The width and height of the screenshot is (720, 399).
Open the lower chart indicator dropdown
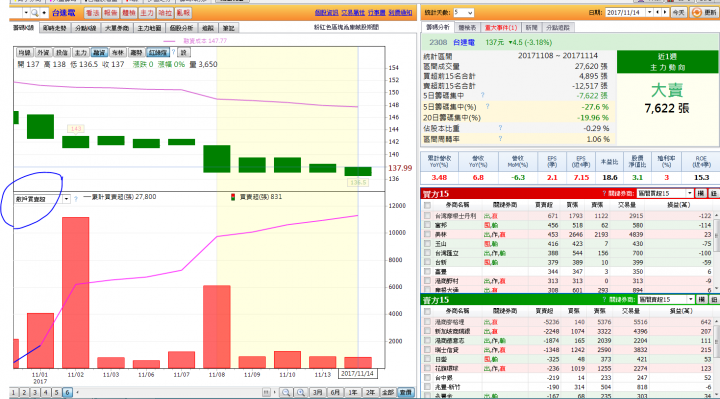pyautogui.click(x=66, y=199)
